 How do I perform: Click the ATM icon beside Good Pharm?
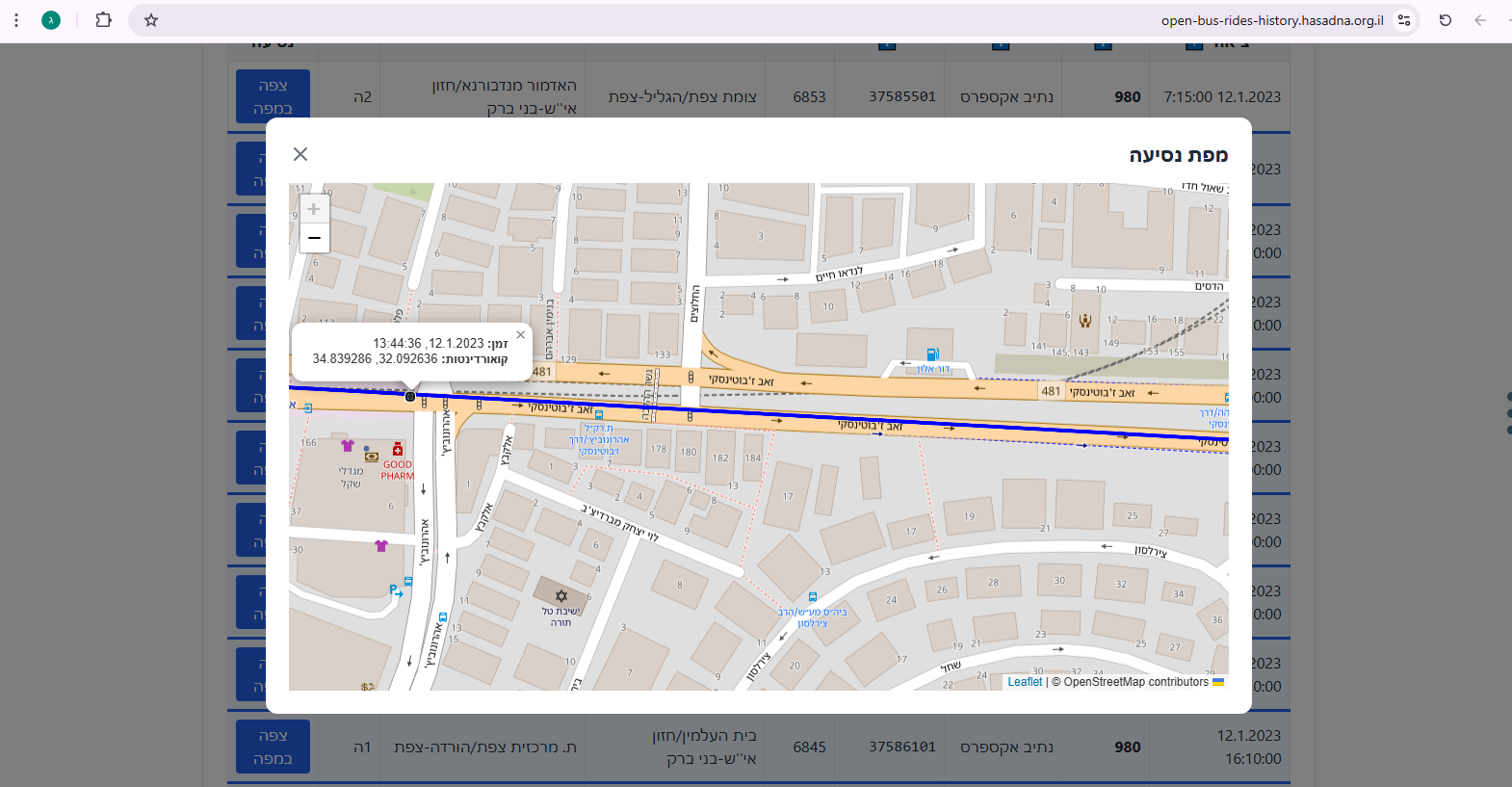372,456
